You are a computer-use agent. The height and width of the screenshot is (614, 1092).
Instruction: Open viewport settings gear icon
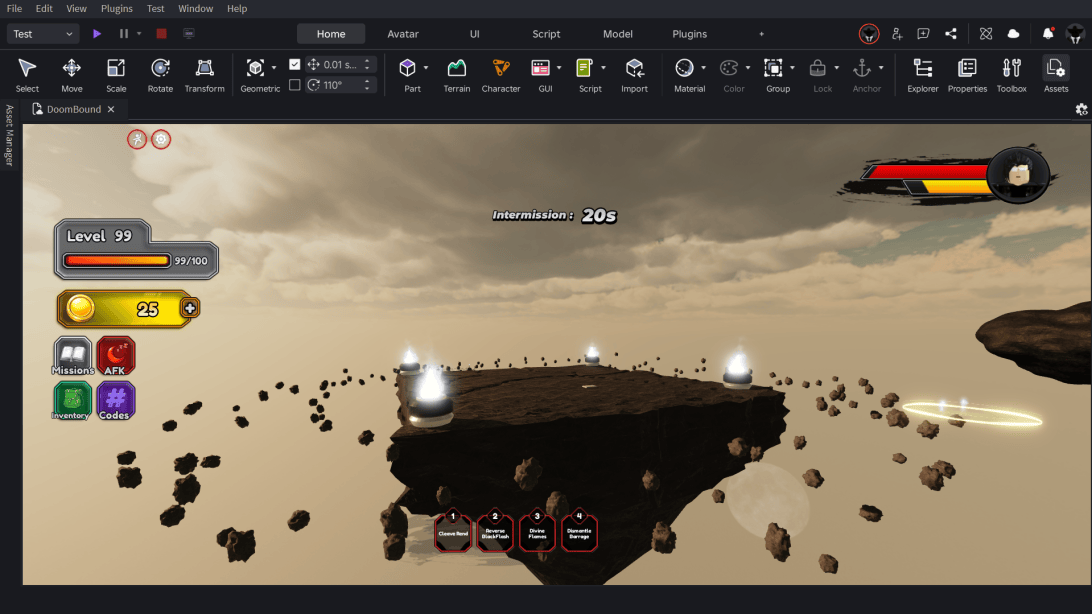[1081, 109]
